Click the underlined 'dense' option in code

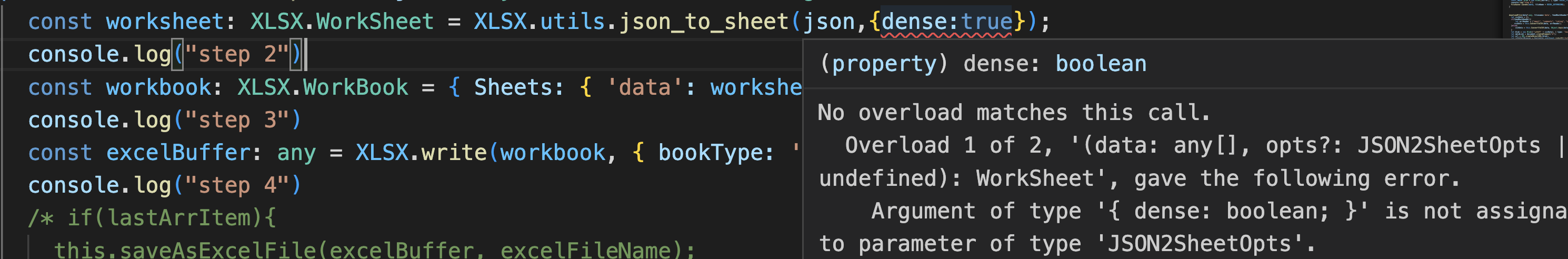tap(914, 22)
